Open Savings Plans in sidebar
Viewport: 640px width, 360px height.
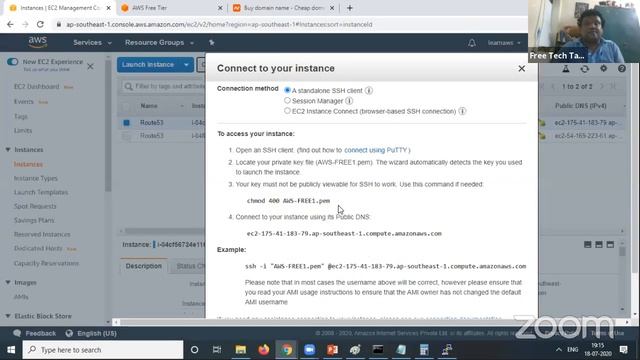pos(34,220)
